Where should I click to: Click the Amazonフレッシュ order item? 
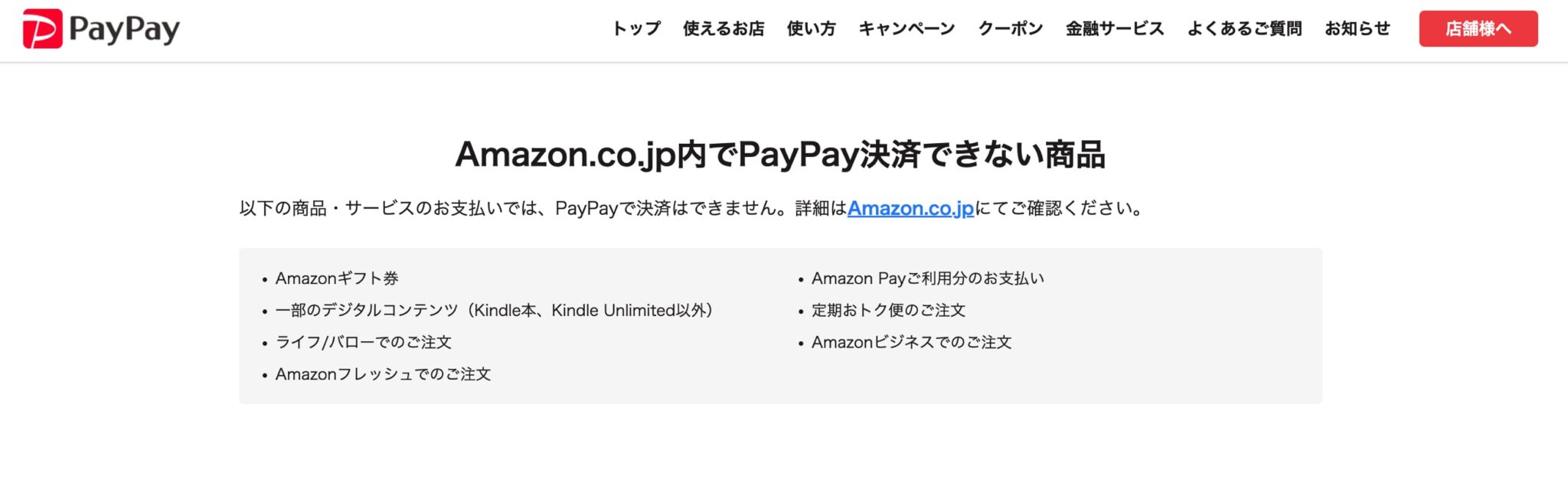tap(383, 374)
